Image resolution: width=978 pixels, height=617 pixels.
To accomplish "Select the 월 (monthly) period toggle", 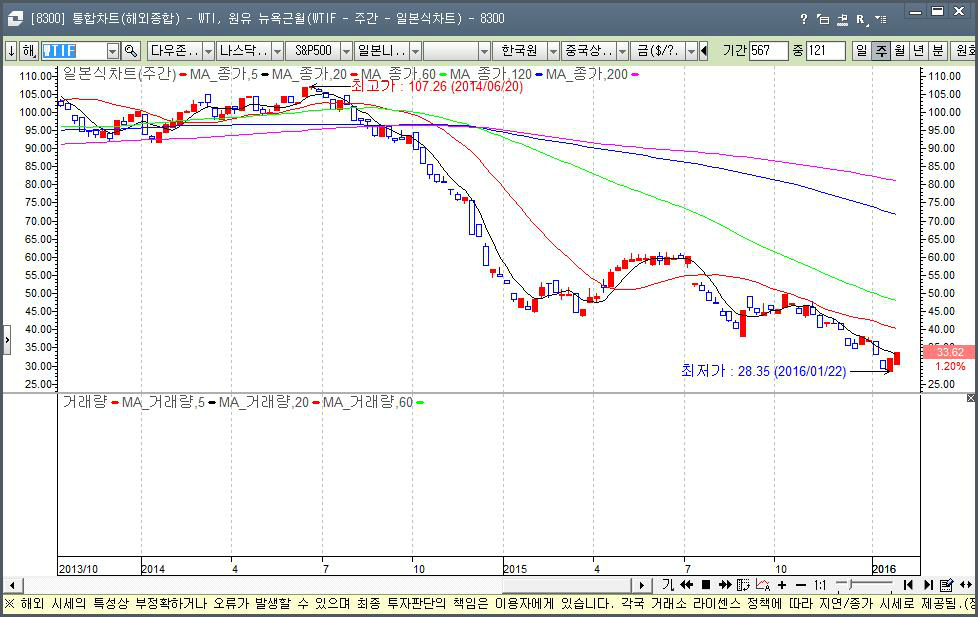I will [899, 51].
